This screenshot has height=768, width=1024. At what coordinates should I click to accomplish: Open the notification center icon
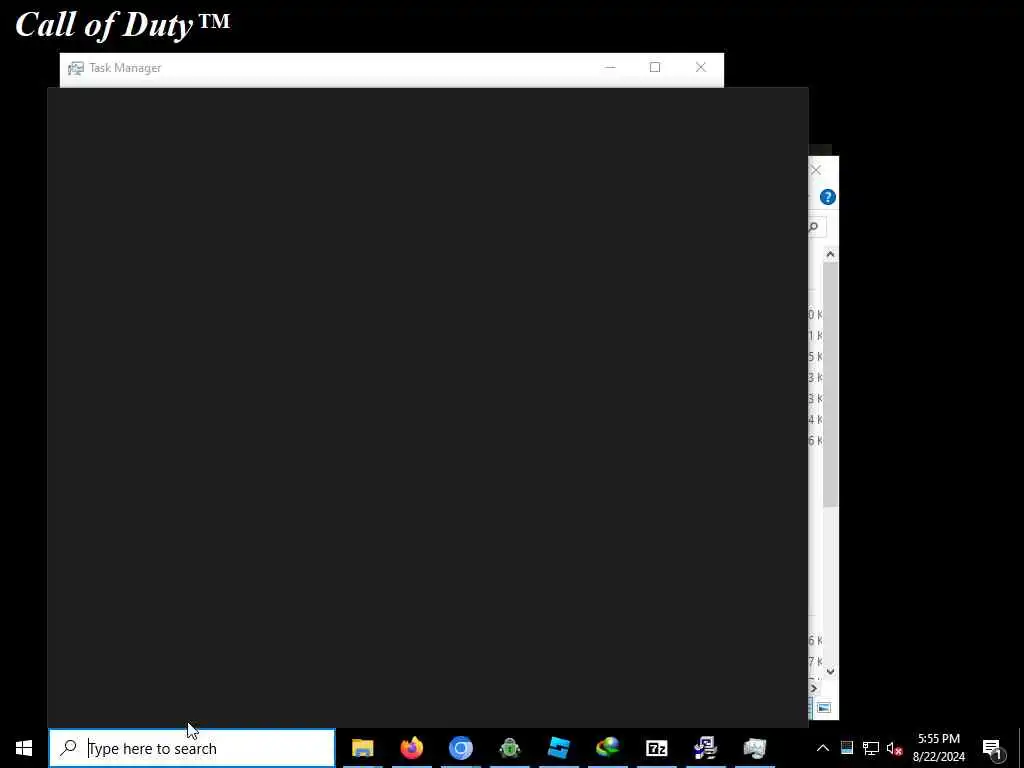[992, 748]
